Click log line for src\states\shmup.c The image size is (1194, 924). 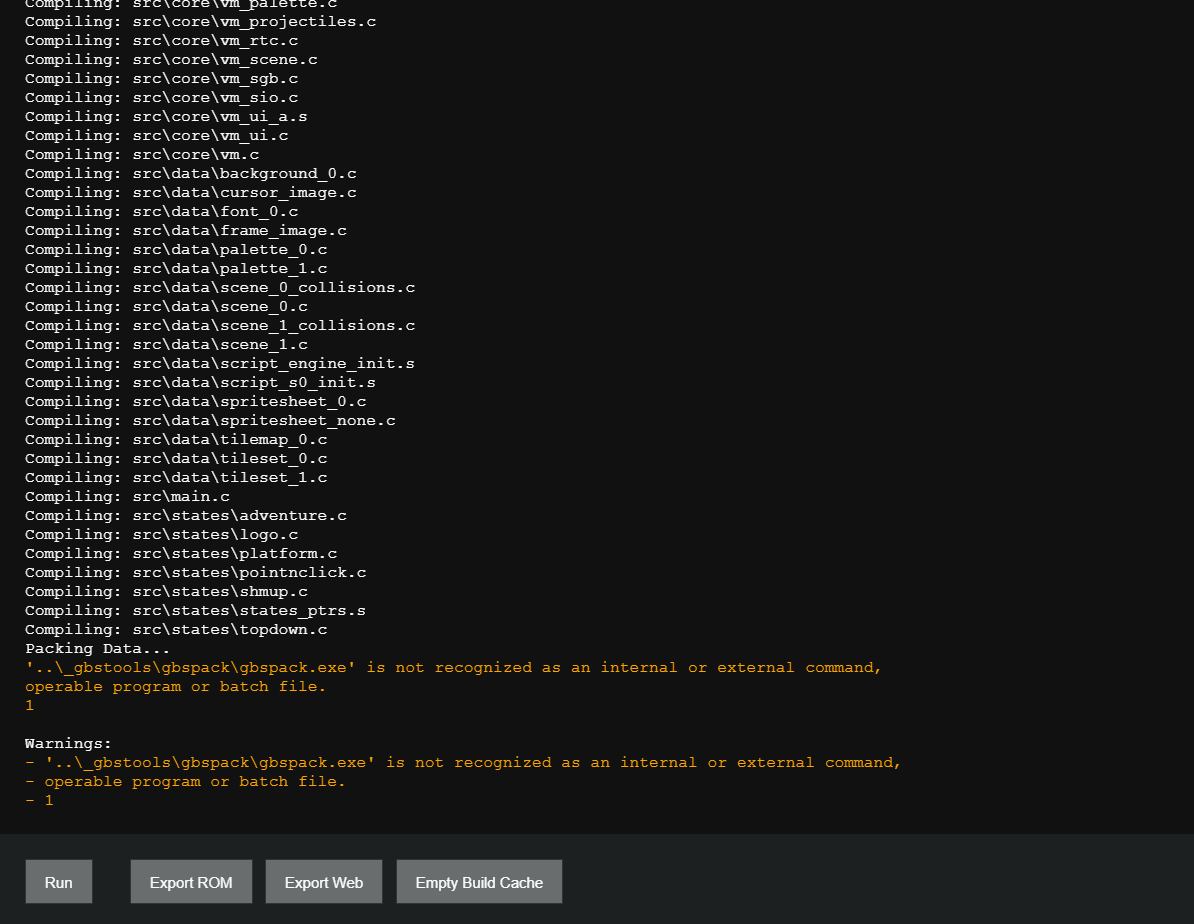[166, 592]
